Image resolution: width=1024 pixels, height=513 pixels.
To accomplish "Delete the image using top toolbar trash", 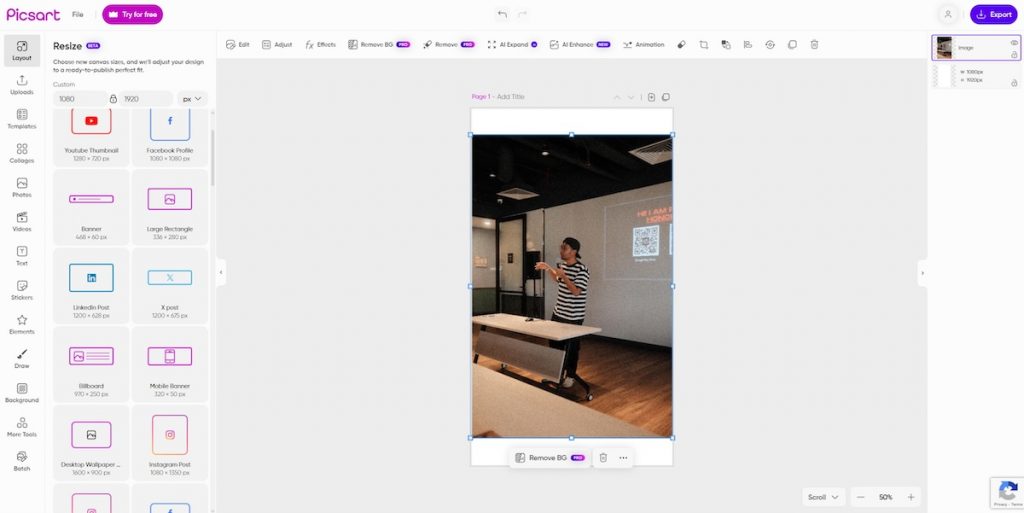I will [814, 44].
